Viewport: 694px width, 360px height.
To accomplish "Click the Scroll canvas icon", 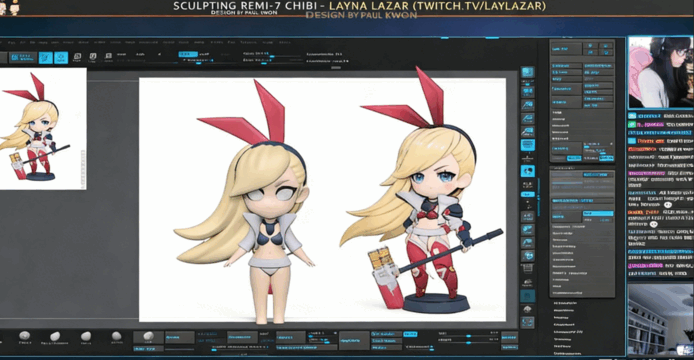I will point(527,92).
